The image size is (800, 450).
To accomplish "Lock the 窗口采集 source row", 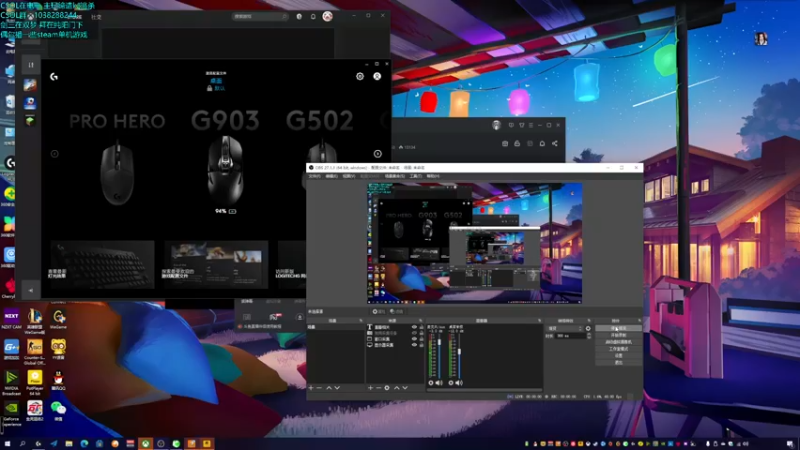I will [421, 339].
